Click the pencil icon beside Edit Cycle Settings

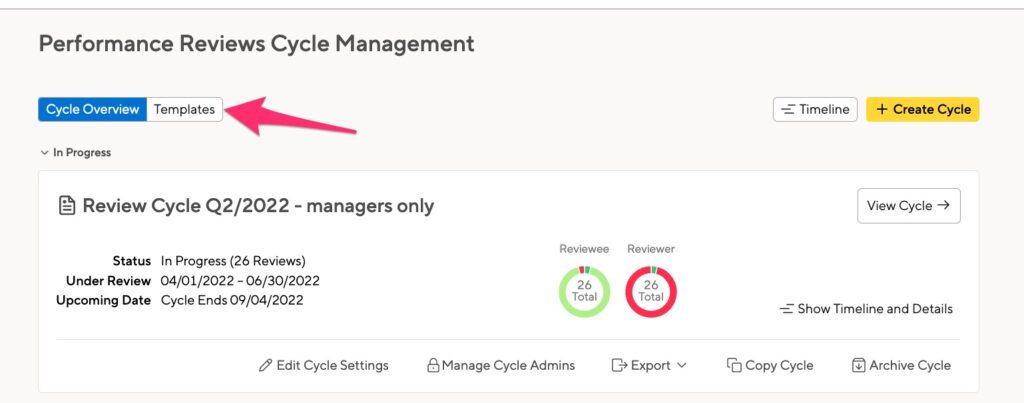tap(265, 365)
